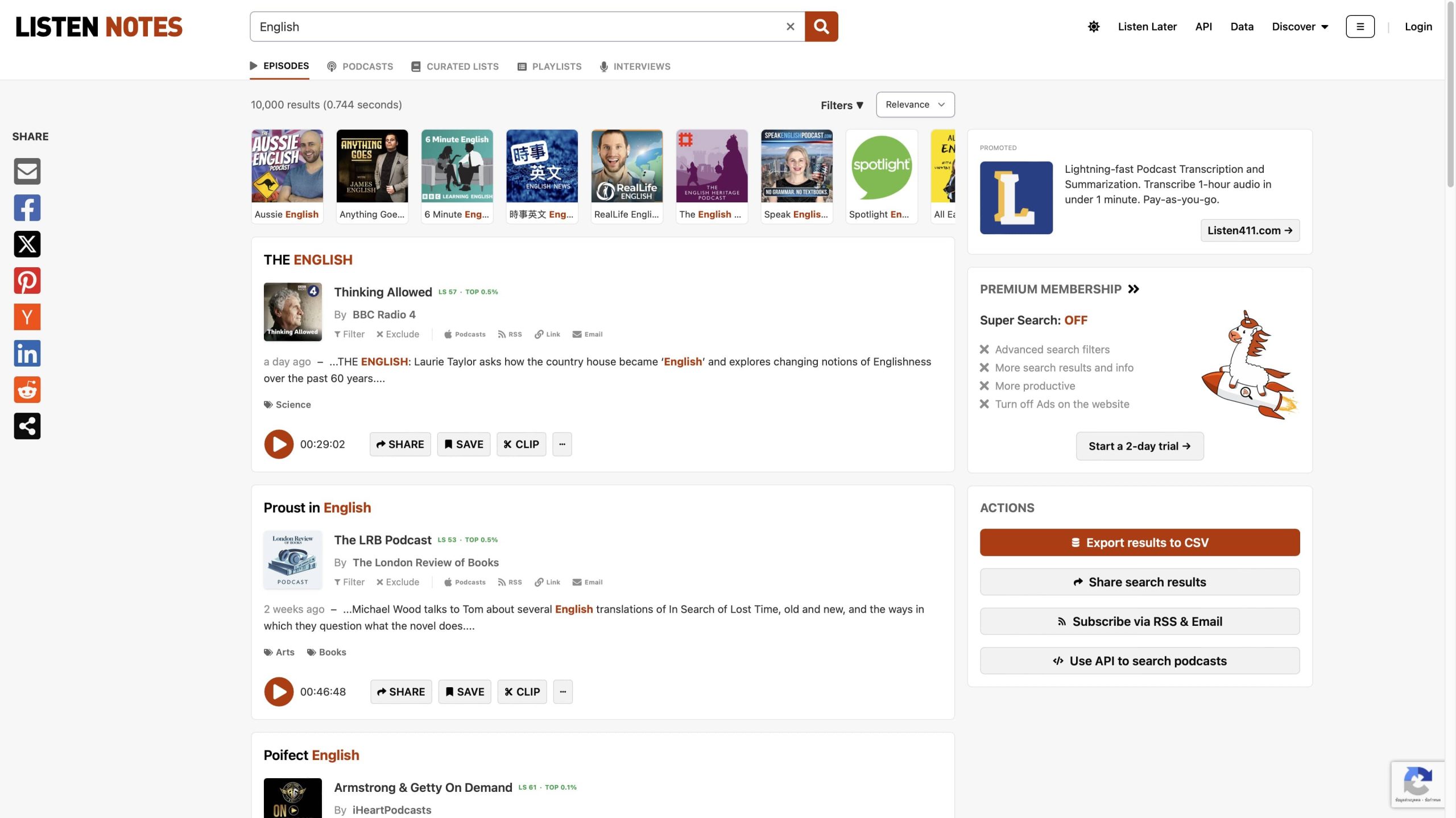1456x818 pixels.
Task: Start a 2-day trial
Action: [x=1139, y=446]
